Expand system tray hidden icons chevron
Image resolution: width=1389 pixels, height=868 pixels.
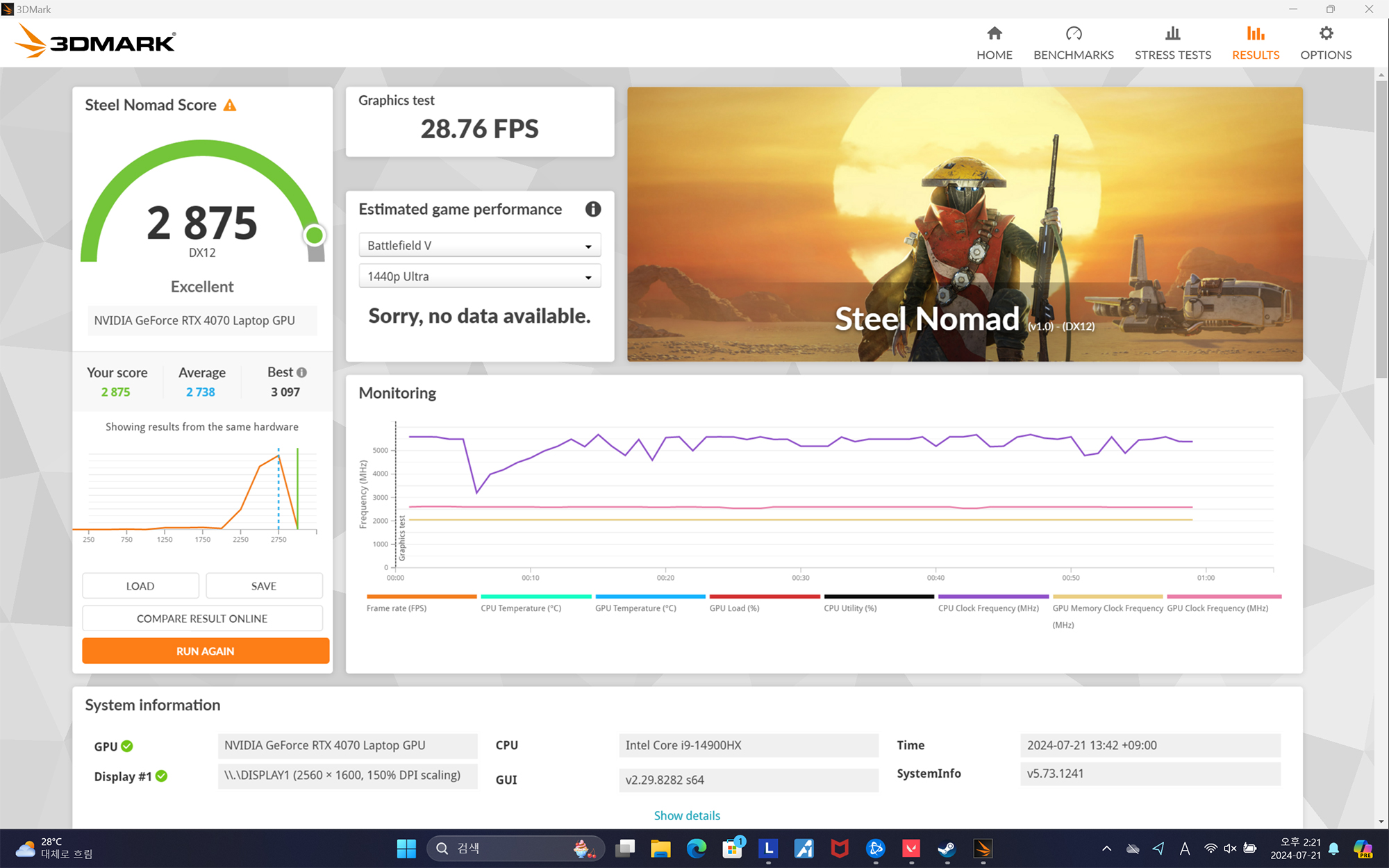(x=1106, y=849)
